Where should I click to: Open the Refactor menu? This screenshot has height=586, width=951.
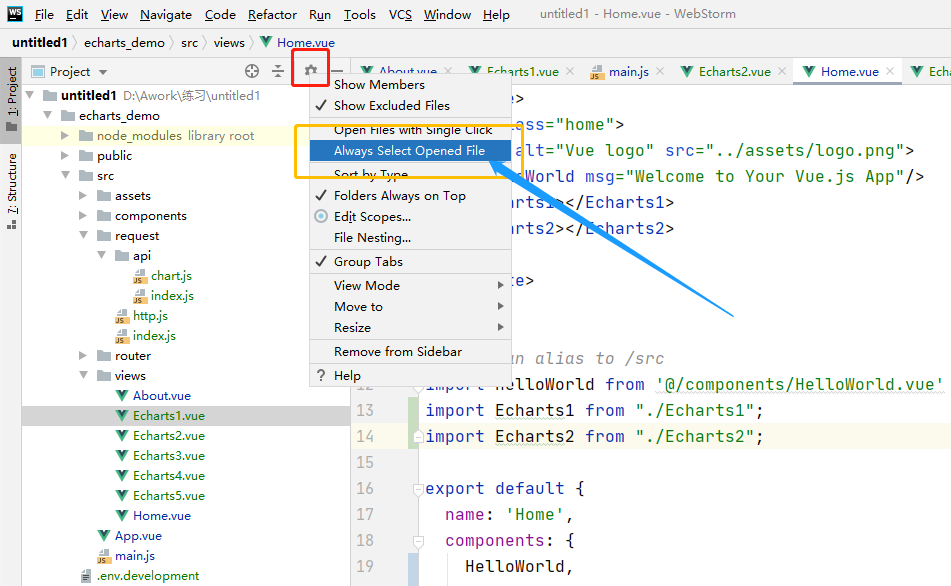point(272,15)
